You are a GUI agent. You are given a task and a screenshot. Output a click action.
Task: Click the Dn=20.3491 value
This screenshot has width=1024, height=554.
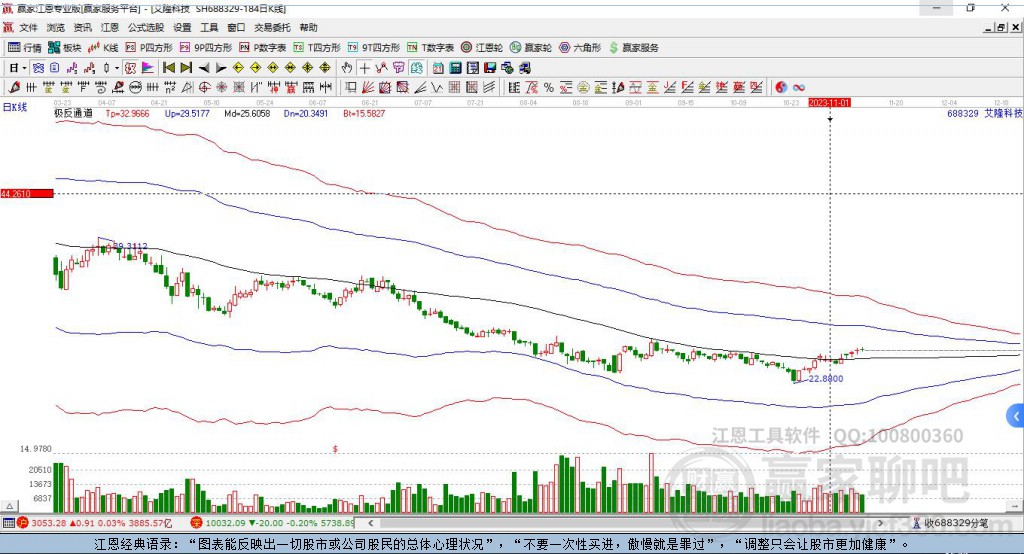[x=306, y=114]
